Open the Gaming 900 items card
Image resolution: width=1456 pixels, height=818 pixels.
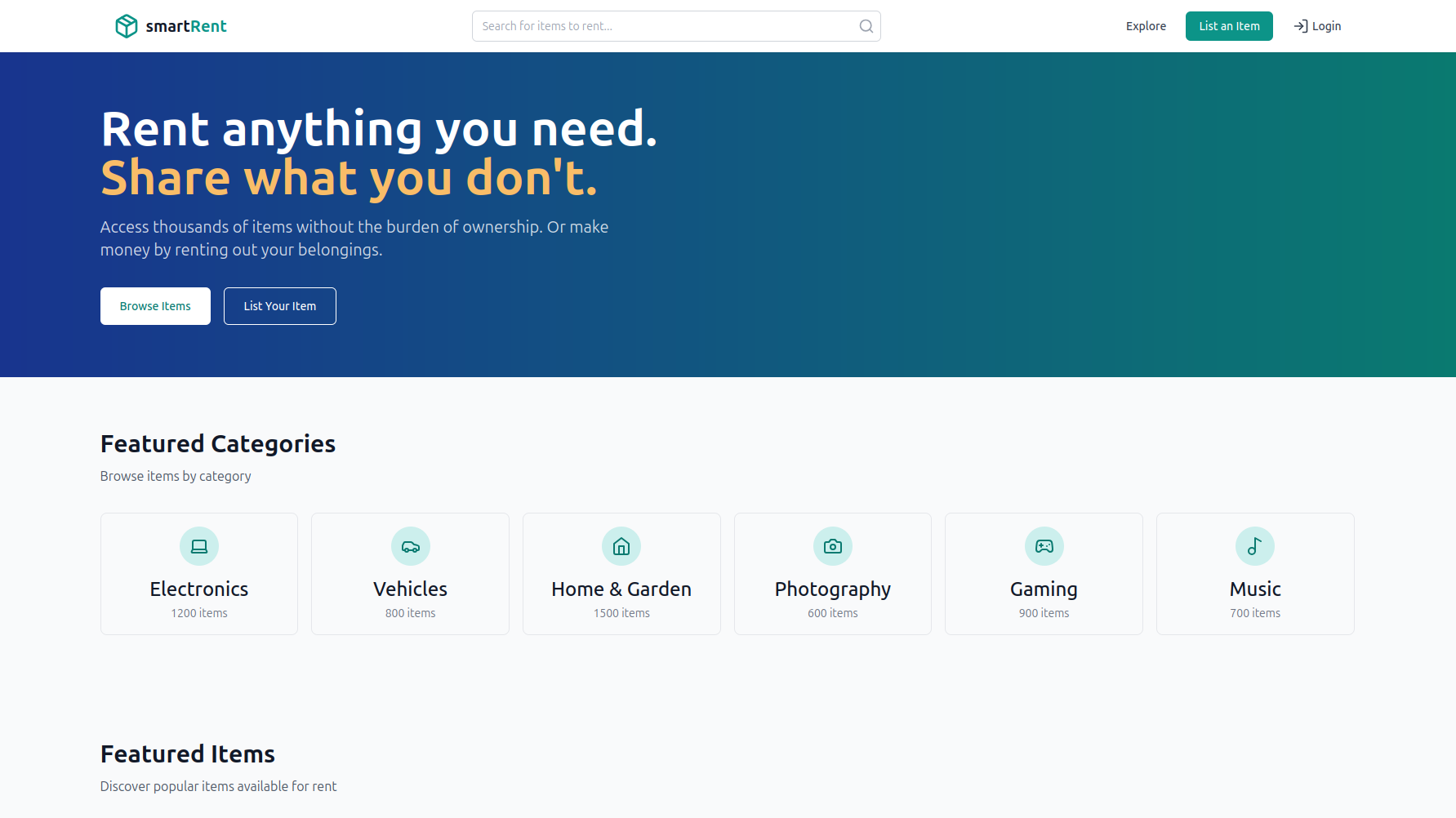click(1044, 573)
